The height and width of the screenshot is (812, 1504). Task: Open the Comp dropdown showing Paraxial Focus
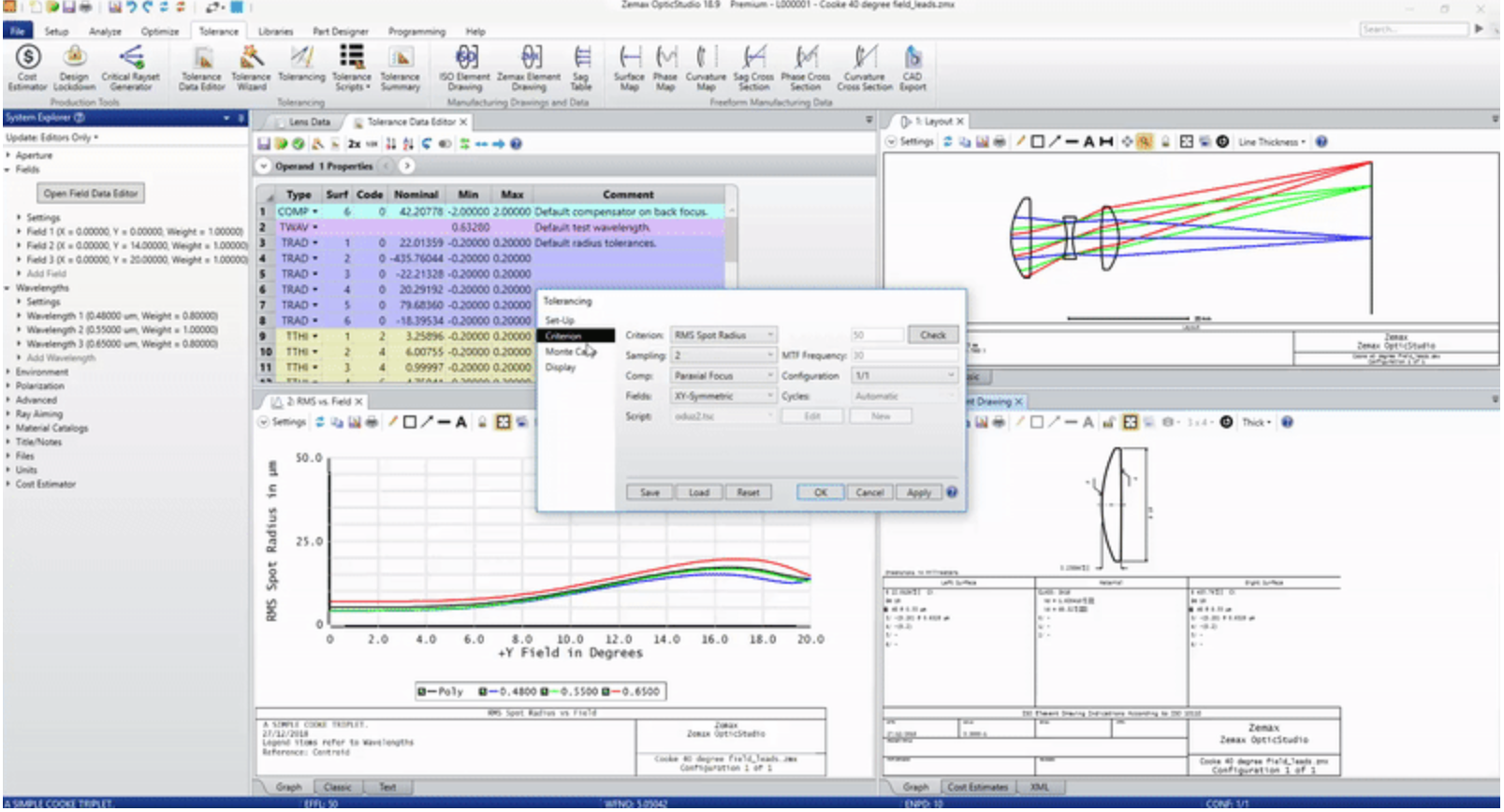tap(723, 376)
